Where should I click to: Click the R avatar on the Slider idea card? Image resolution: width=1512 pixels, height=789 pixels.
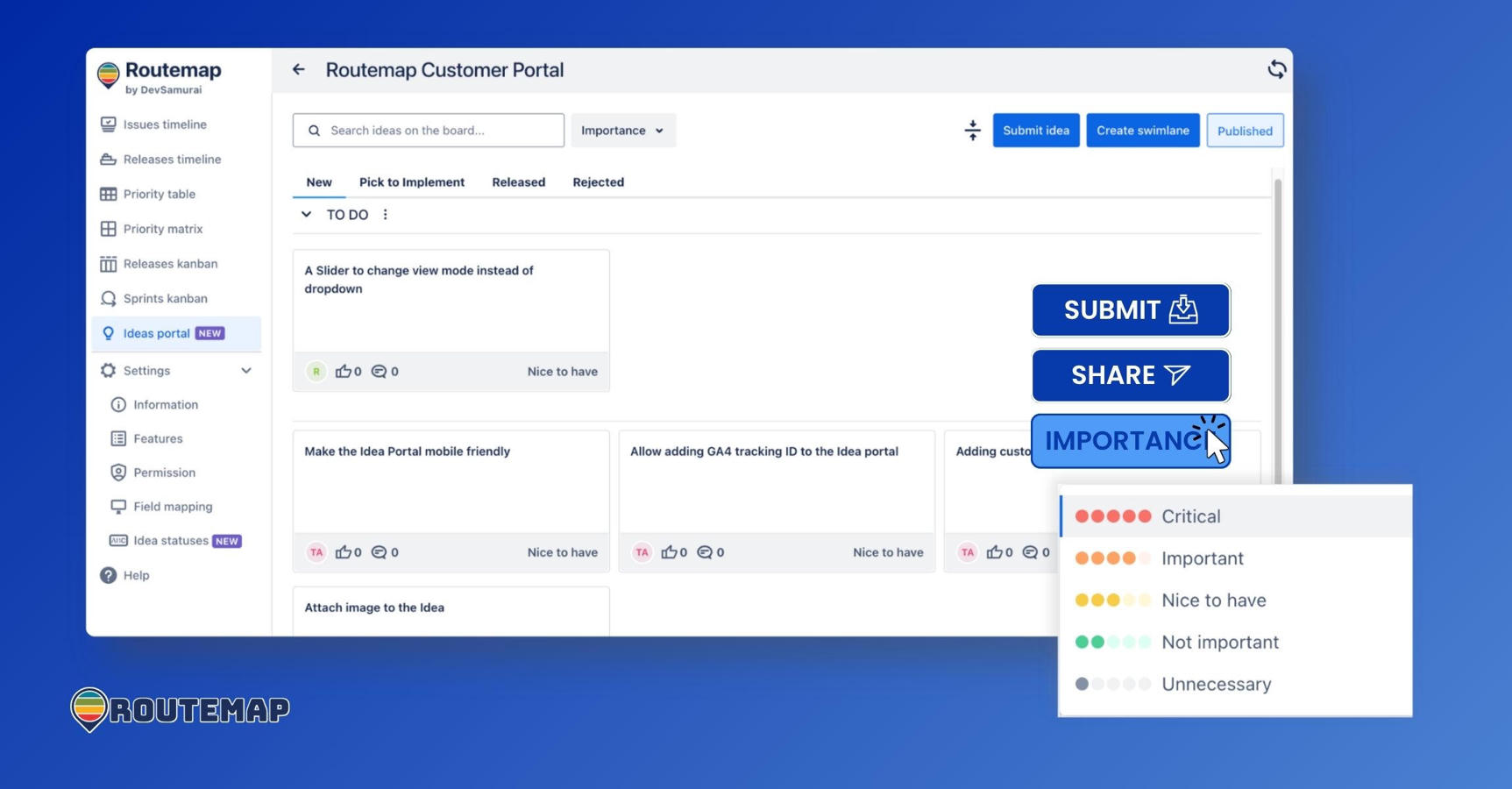(316, 372)
